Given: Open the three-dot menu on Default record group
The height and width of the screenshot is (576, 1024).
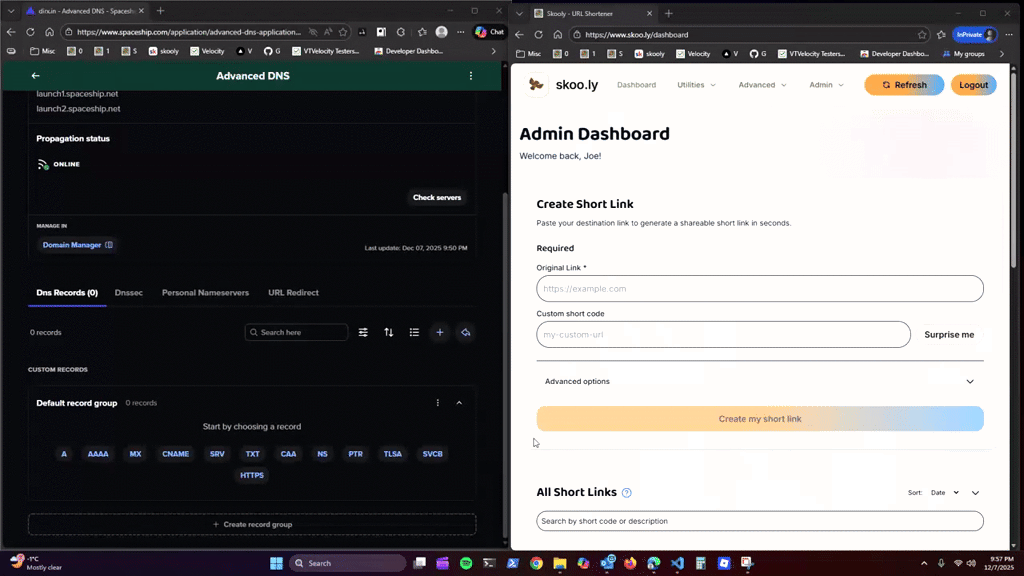Looking at the screenshot, I should click(437, 402).
